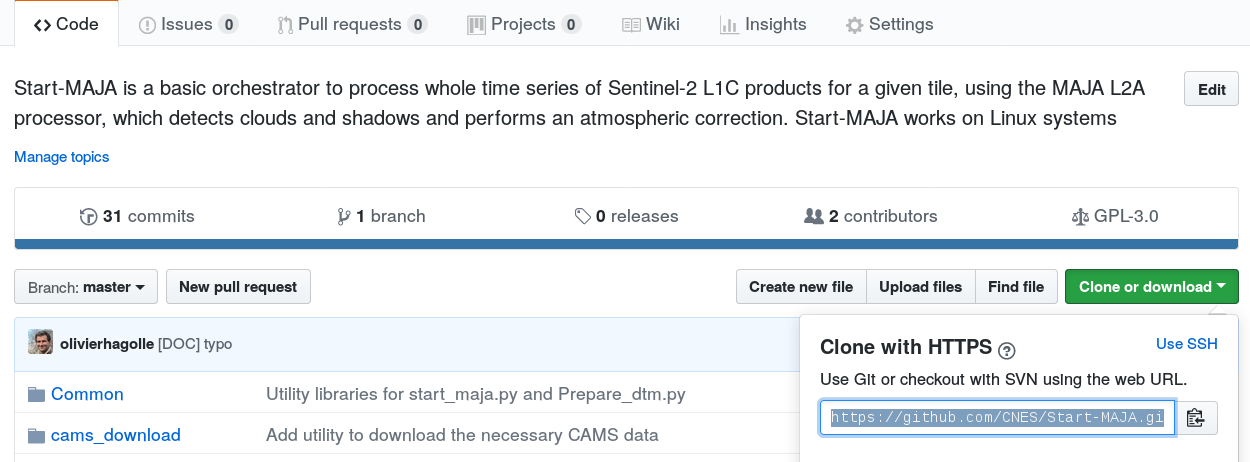
Task: Copy clone URL with the clipboard icon
Action: (1195, 418)
